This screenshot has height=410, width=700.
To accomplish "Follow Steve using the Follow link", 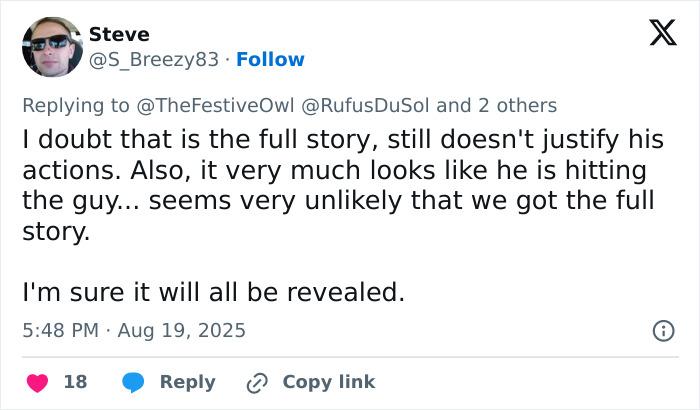I will pyautogui.click(x=270, y=60).
